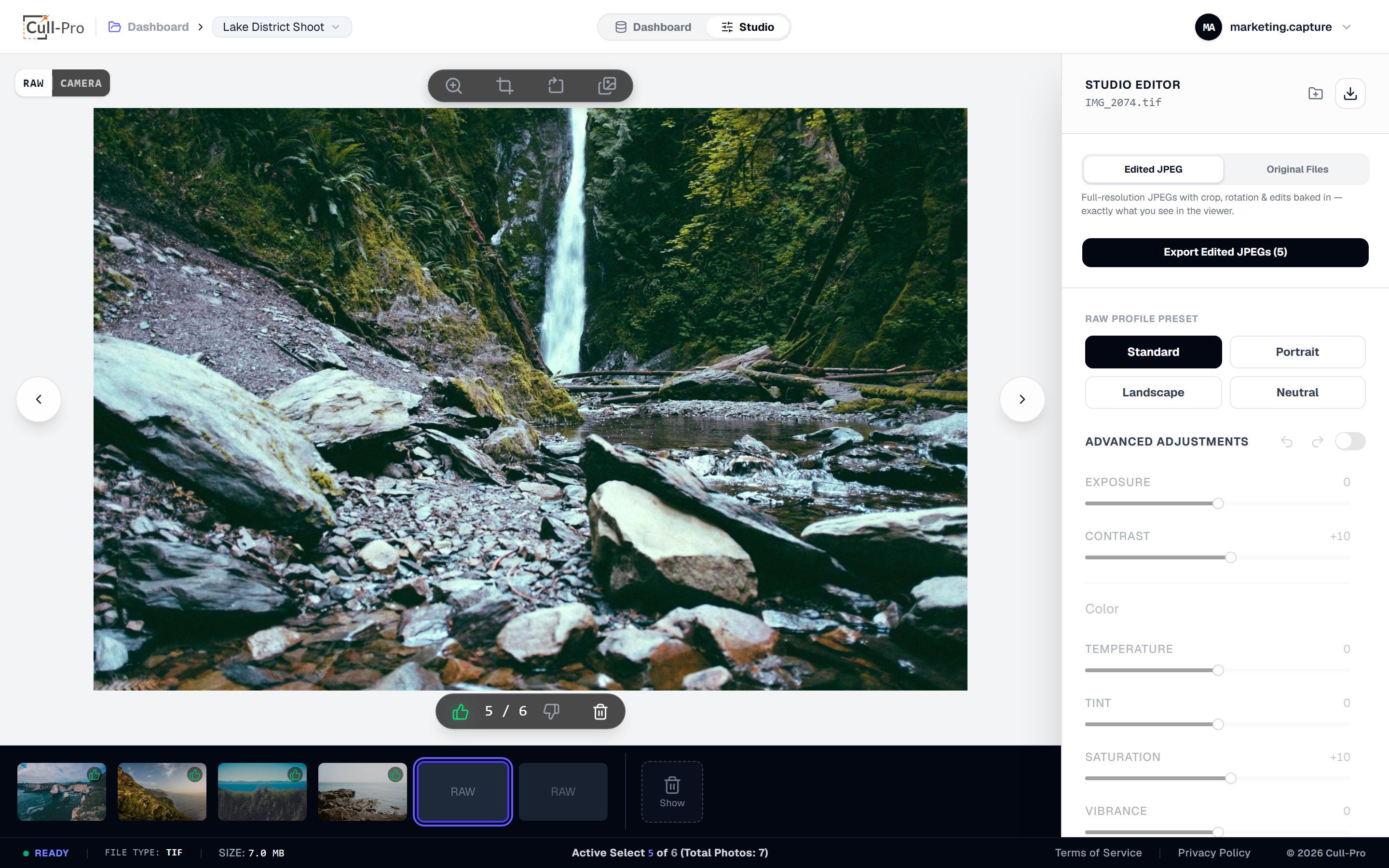Show deleted photos trash bin
1389x868 pixels.
[672, 792]
